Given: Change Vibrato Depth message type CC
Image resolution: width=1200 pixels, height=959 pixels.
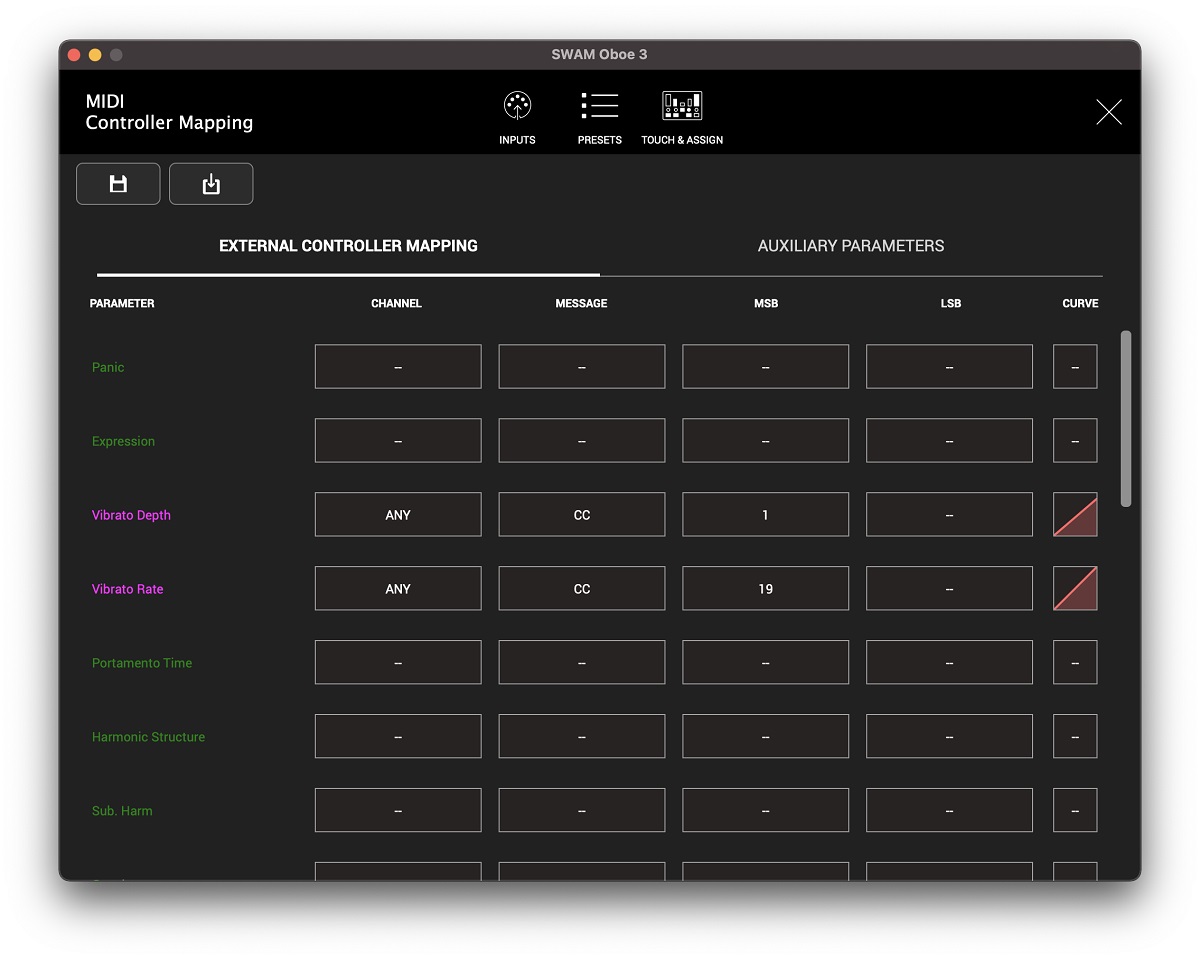Looking at the screenshot, I should click(x=582, y=515).
